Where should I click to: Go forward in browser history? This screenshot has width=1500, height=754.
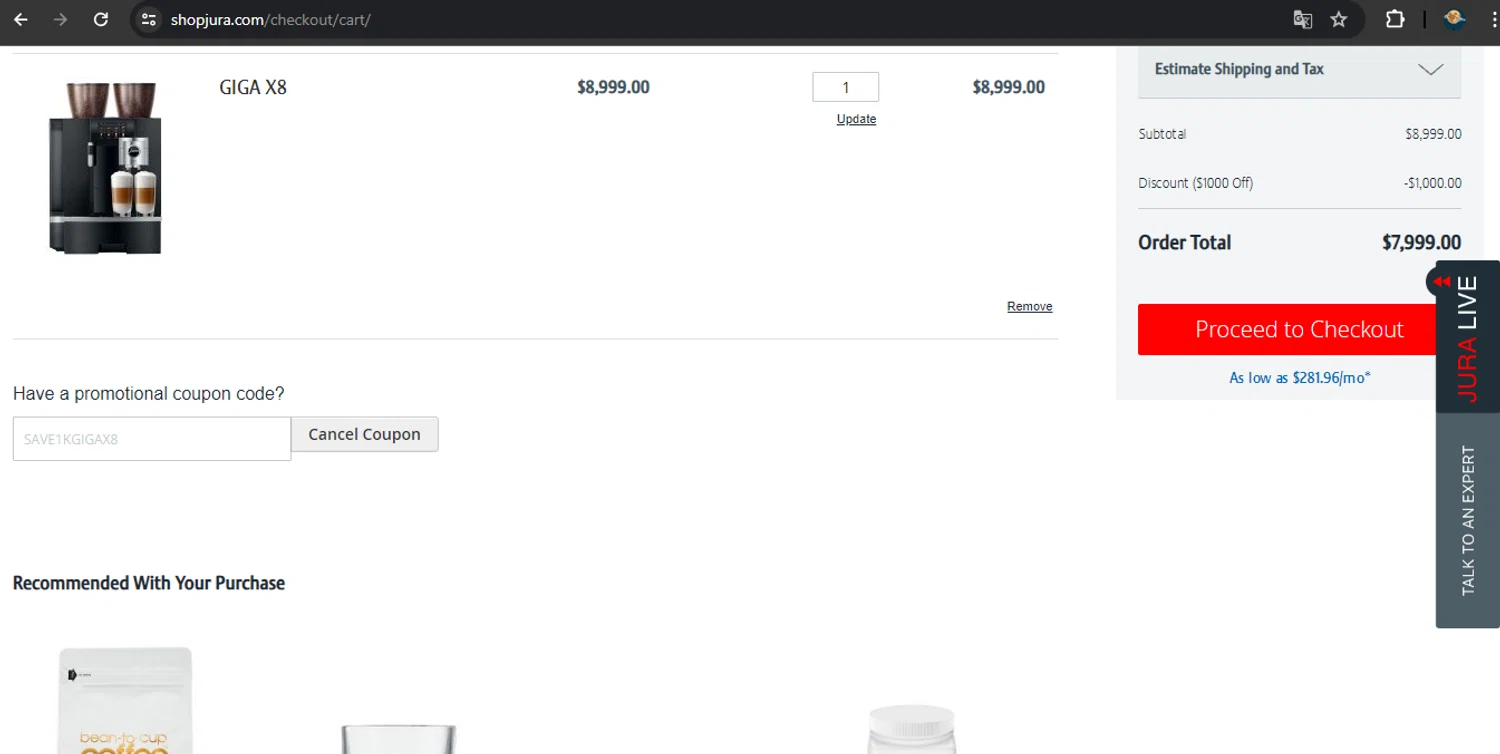61,19
